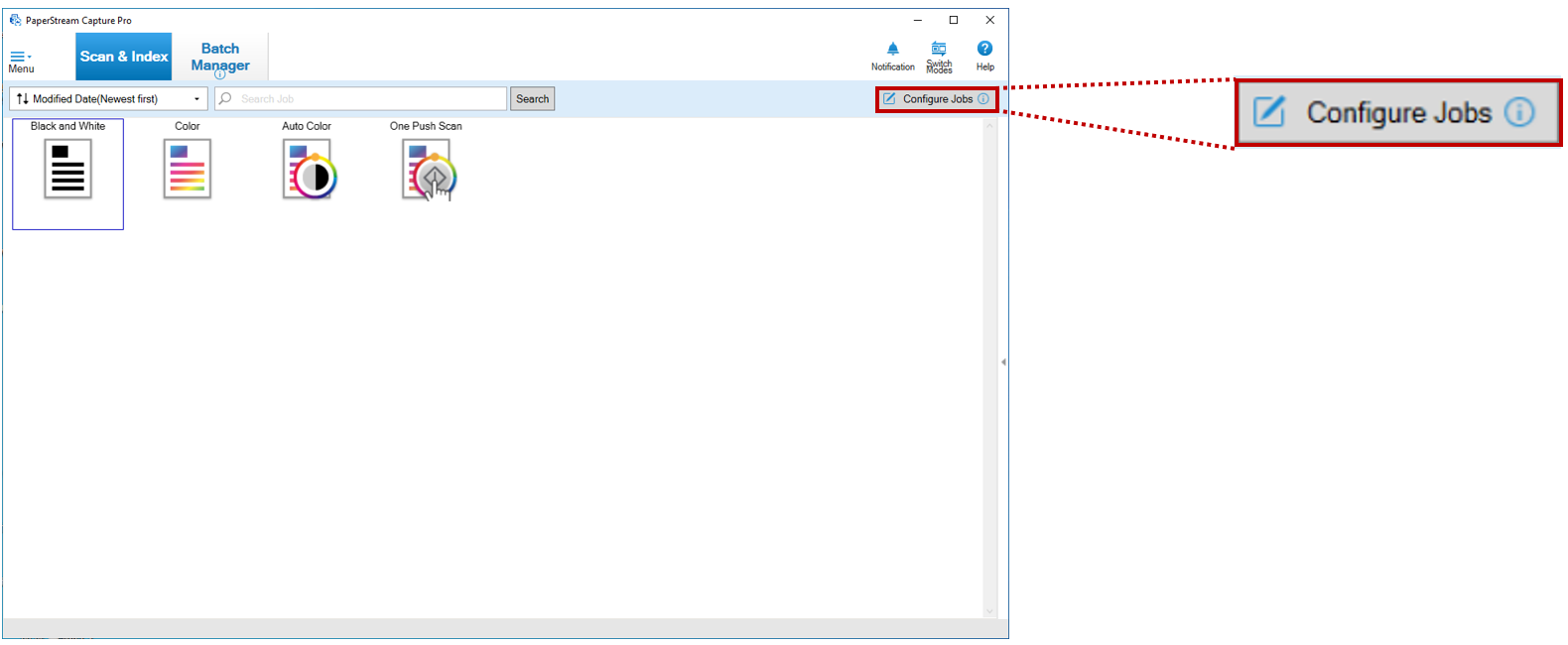Click the sort arrows icon
The image size is (1568, 645).
(23, 99)
